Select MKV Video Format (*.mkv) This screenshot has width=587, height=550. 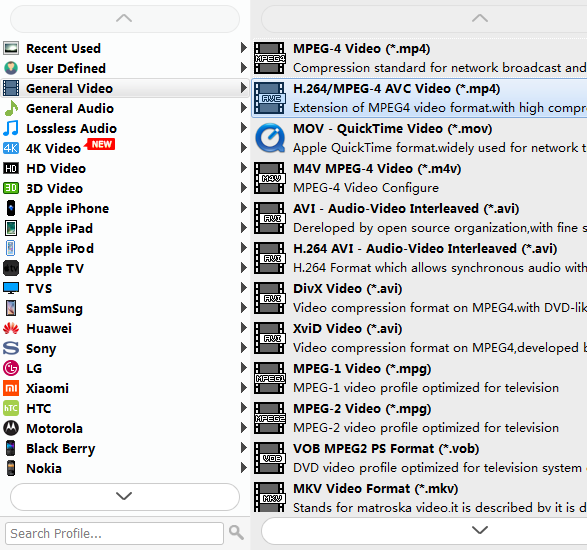coord(419,497)
